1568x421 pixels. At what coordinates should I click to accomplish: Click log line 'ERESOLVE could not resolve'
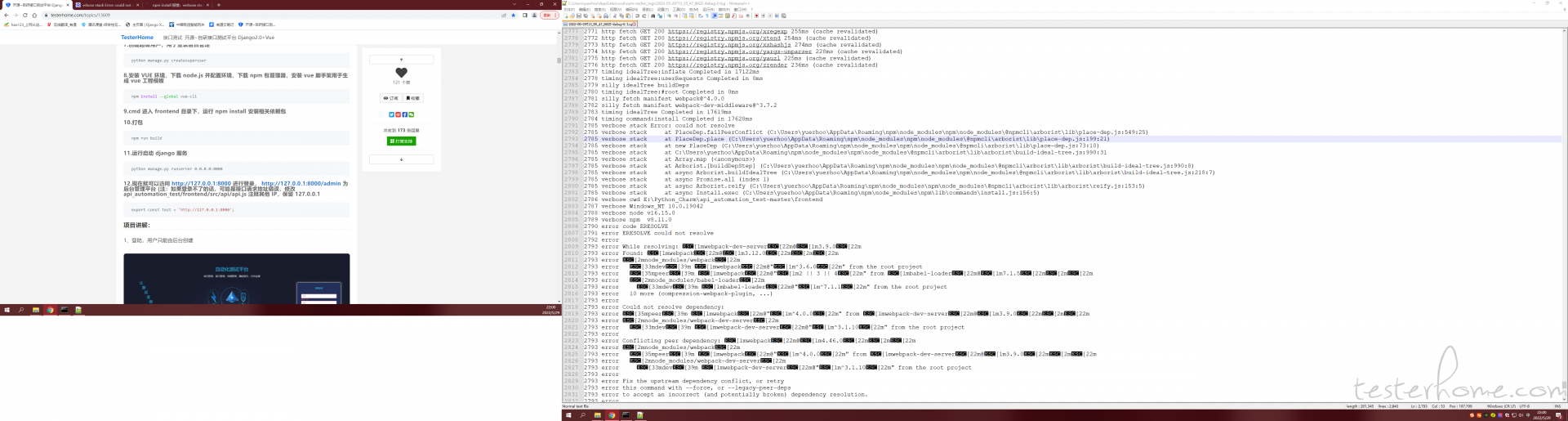click(657, 233)
